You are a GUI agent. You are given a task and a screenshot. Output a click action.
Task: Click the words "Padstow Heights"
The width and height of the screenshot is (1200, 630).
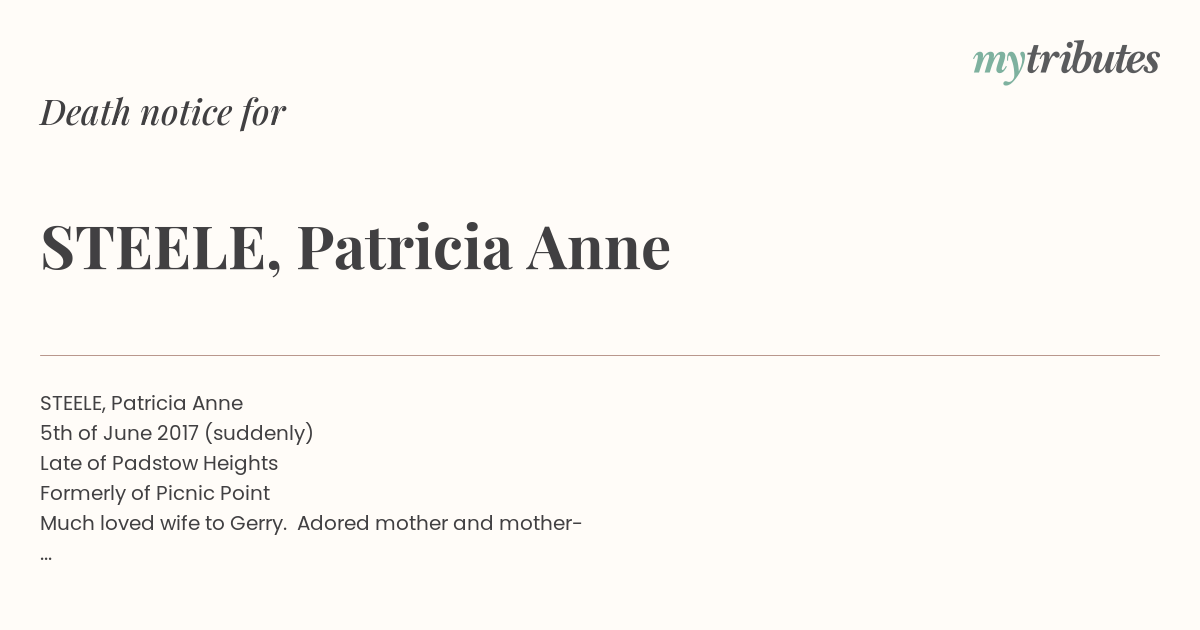(x=195, y=464)
